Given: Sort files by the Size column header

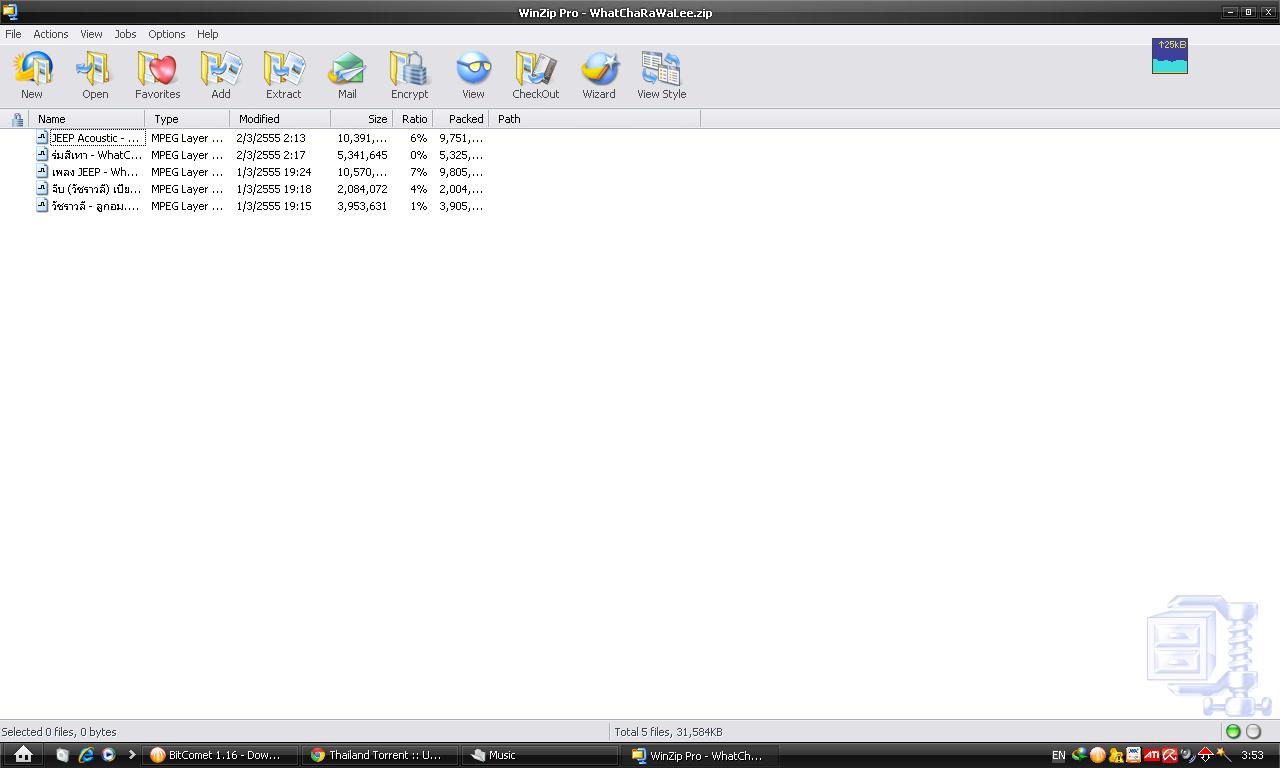Looking at the screenshot, I should tap(362, 119).
